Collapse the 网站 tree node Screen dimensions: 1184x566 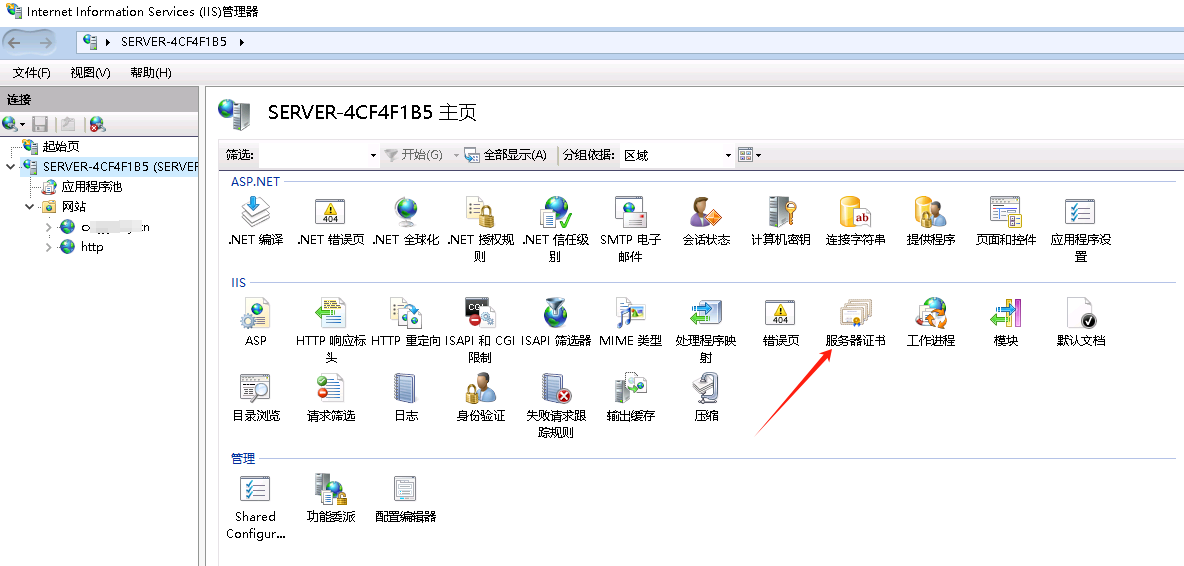(29, 206)
